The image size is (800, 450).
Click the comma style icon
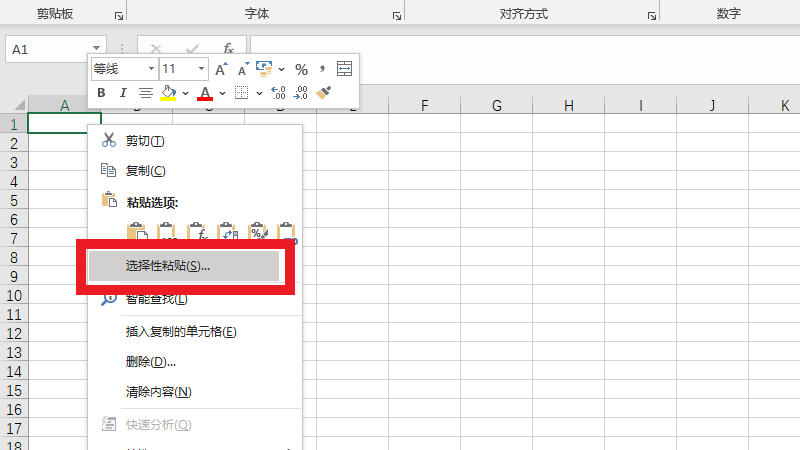322,69
